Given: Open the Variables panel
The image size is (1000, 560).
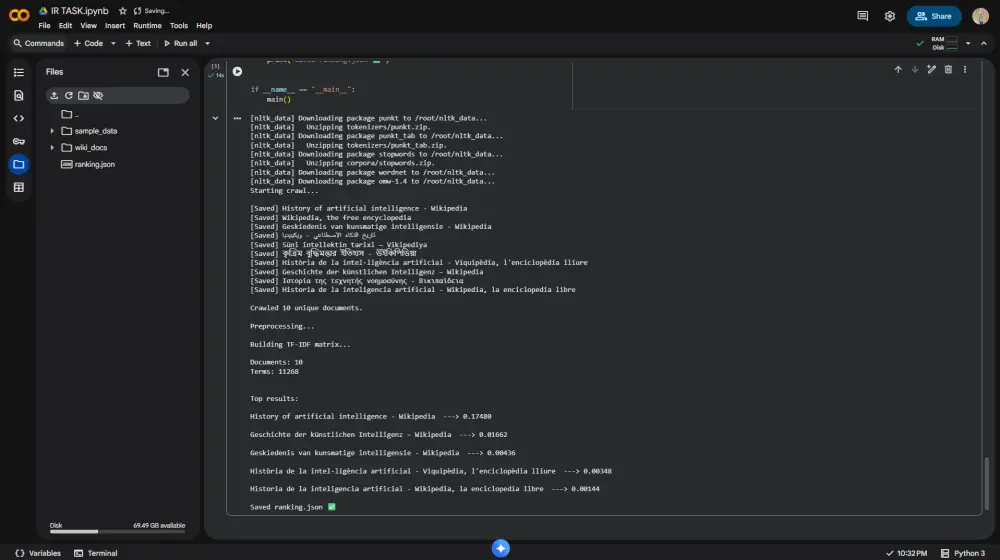Looking at the screenshot, I should 38,553.
